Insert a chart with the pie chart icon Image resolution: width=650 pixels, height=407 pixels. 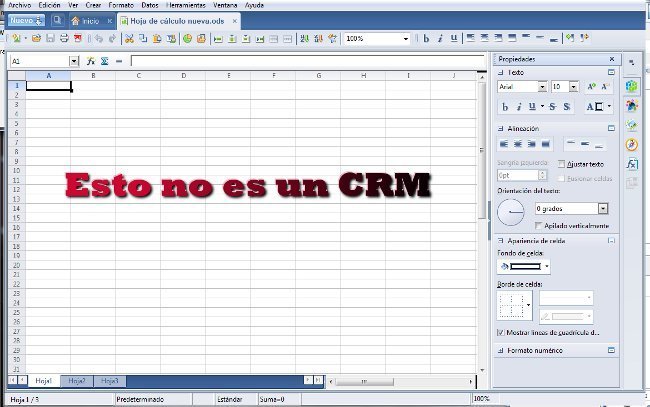[187, 39]
